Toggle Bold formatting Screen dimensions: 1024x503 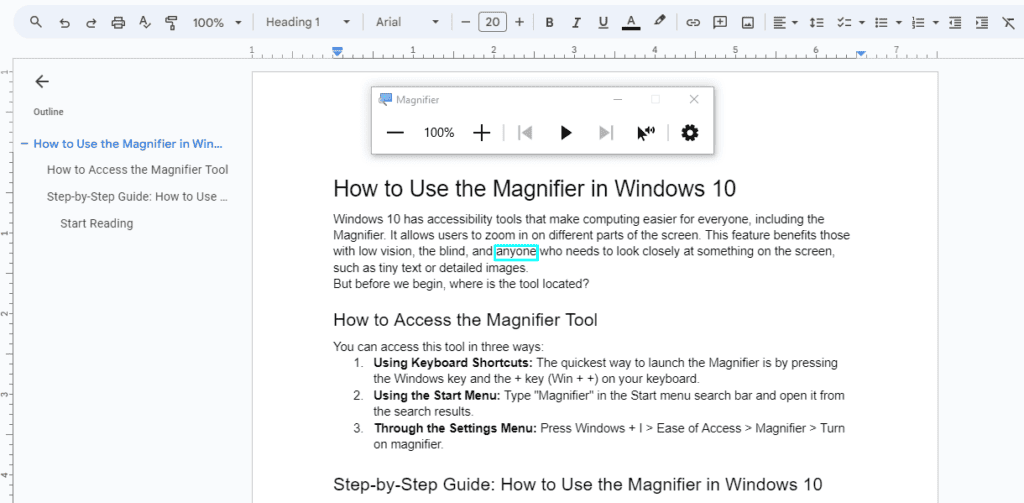549,22
